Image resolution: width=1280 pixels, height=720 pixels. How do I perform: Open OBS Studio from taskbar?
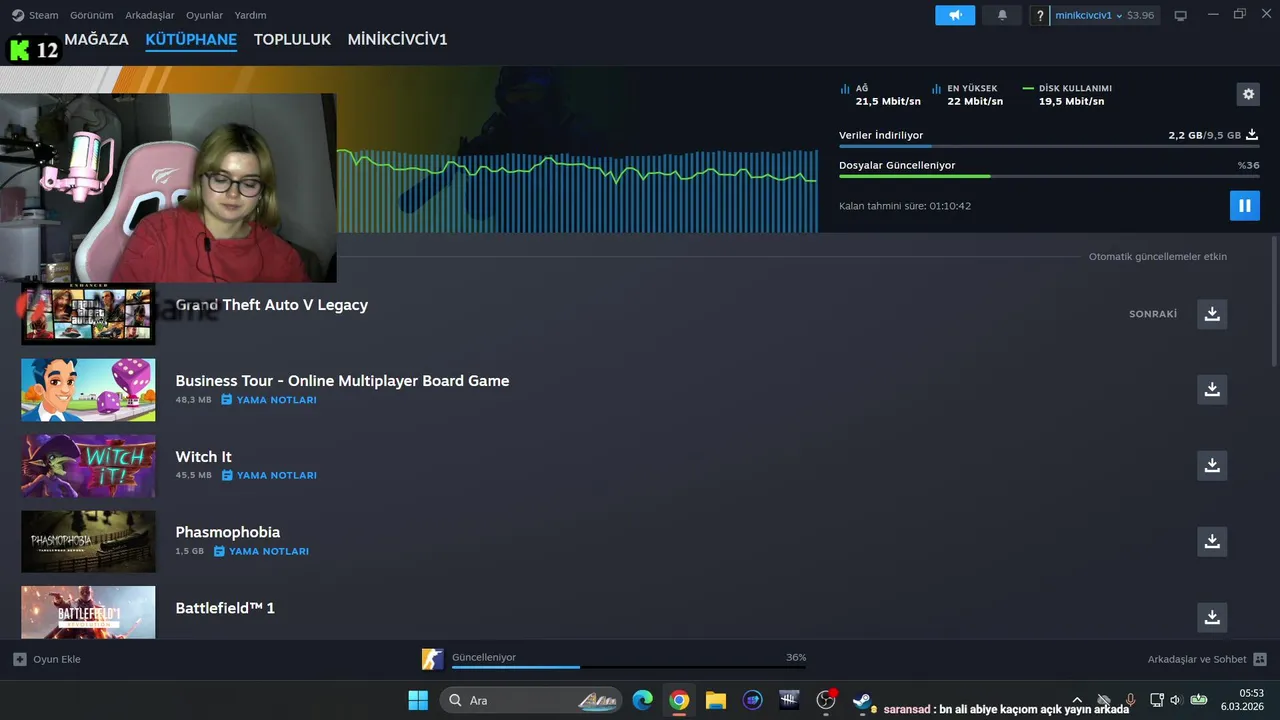(x=826, y=700)
